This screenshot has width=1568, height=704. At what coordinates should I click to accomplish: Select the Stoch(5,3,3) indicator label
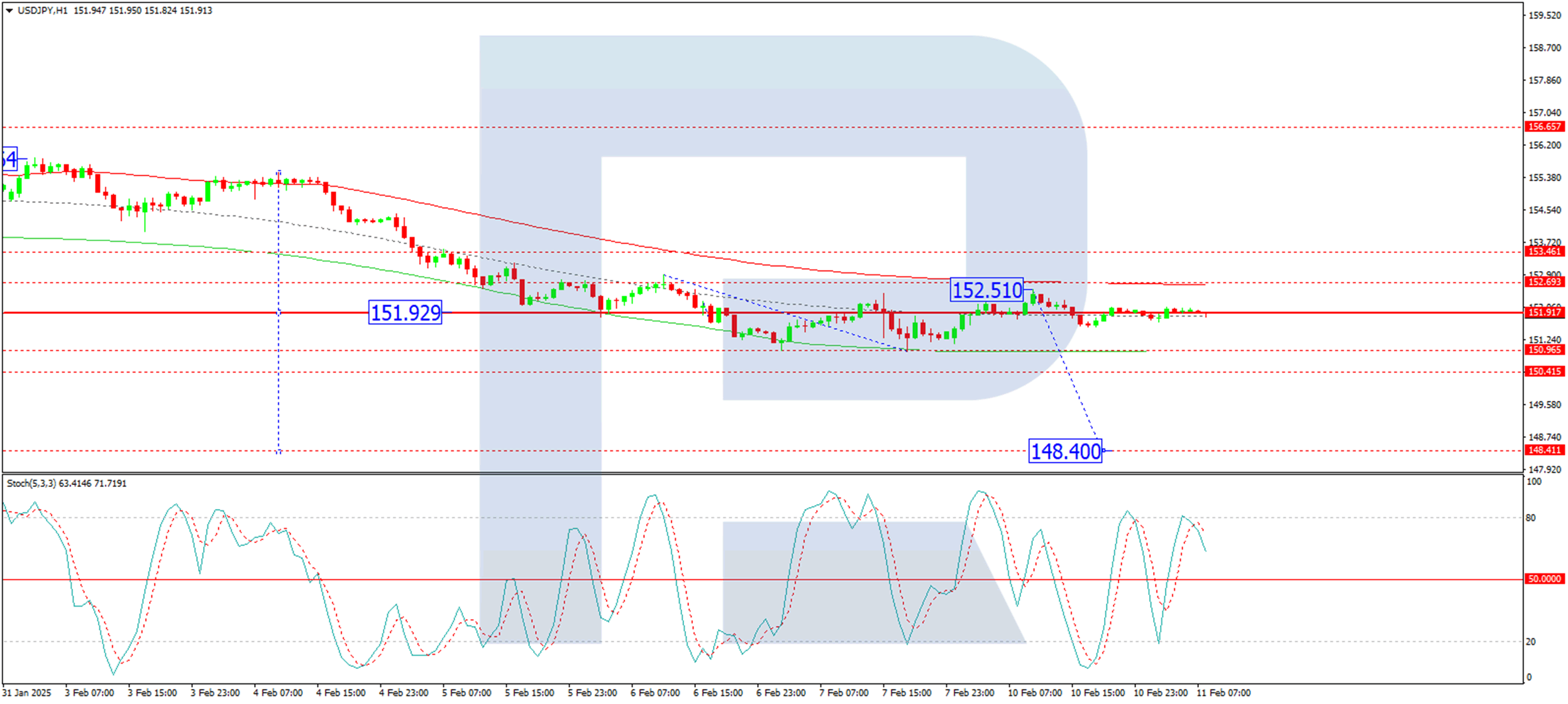click(x=31, y=484)
